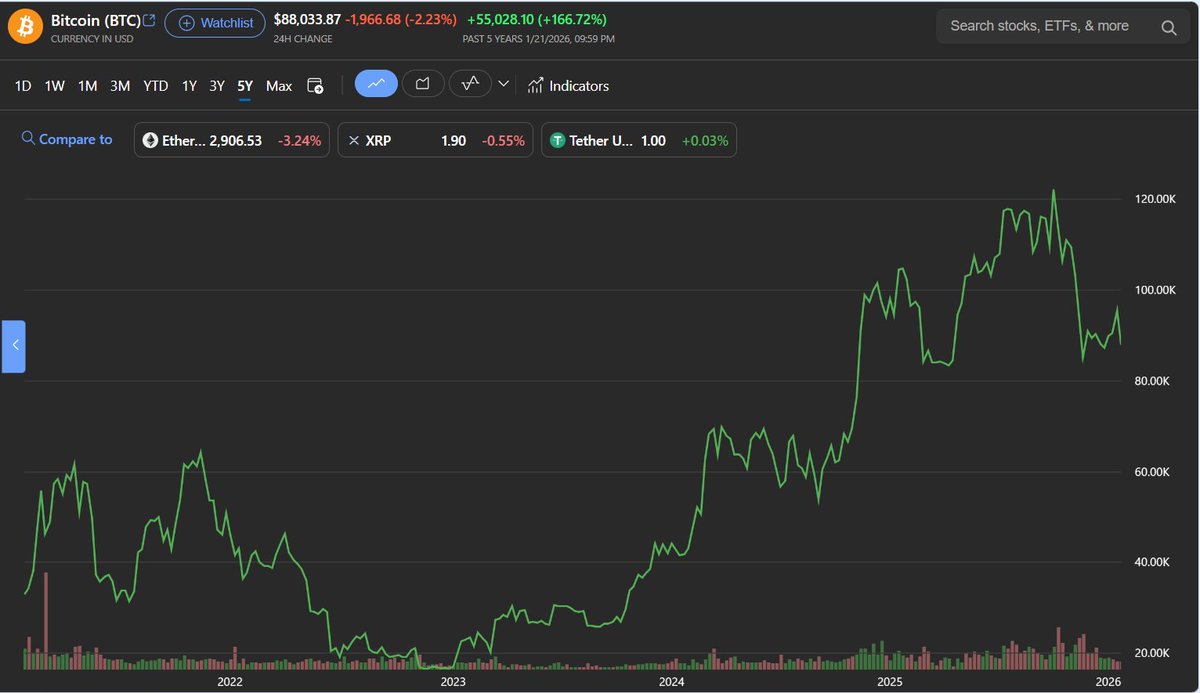Click the 100.00K axis label
The height and width of the screenshot is (693, 1200).
(1154, 290)
